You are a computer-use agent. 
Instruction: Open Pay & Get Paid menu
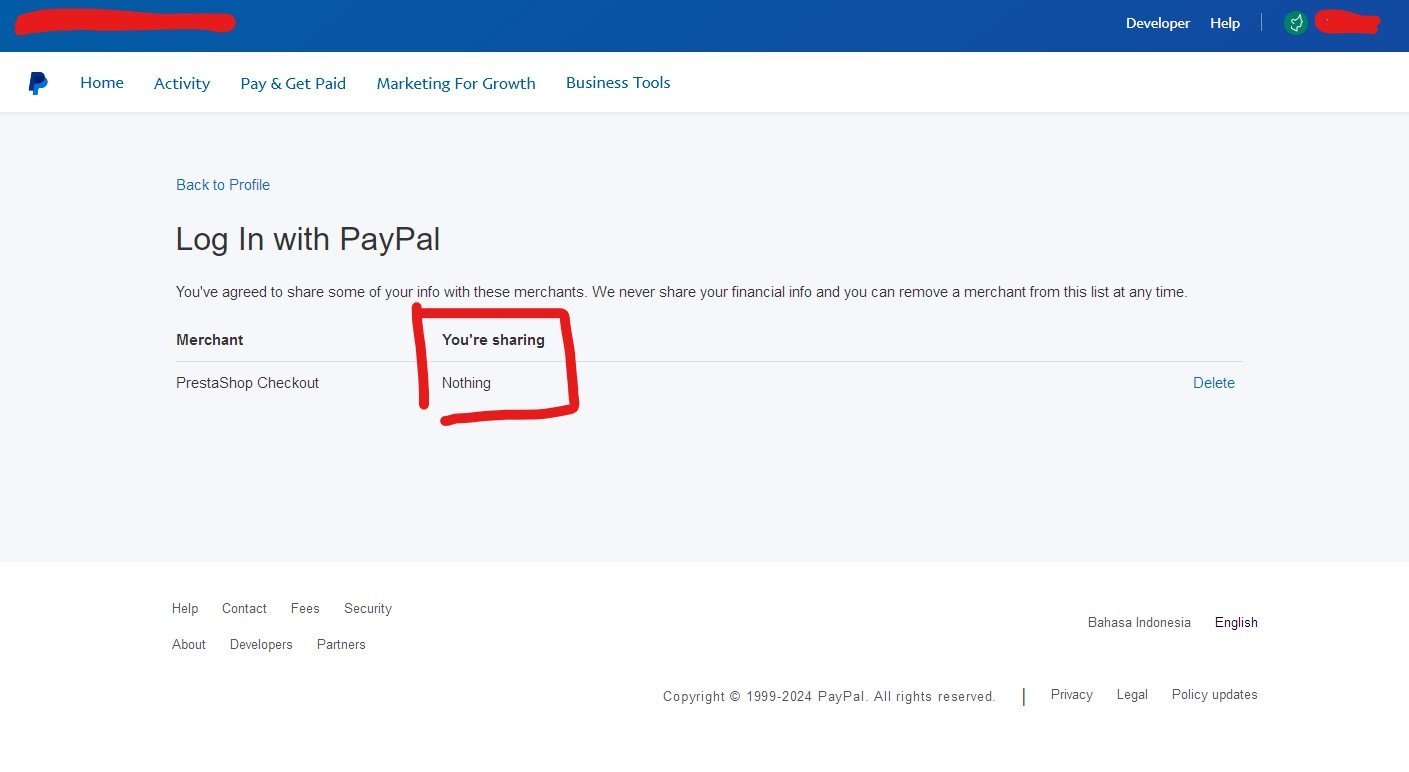click(293, 83)
